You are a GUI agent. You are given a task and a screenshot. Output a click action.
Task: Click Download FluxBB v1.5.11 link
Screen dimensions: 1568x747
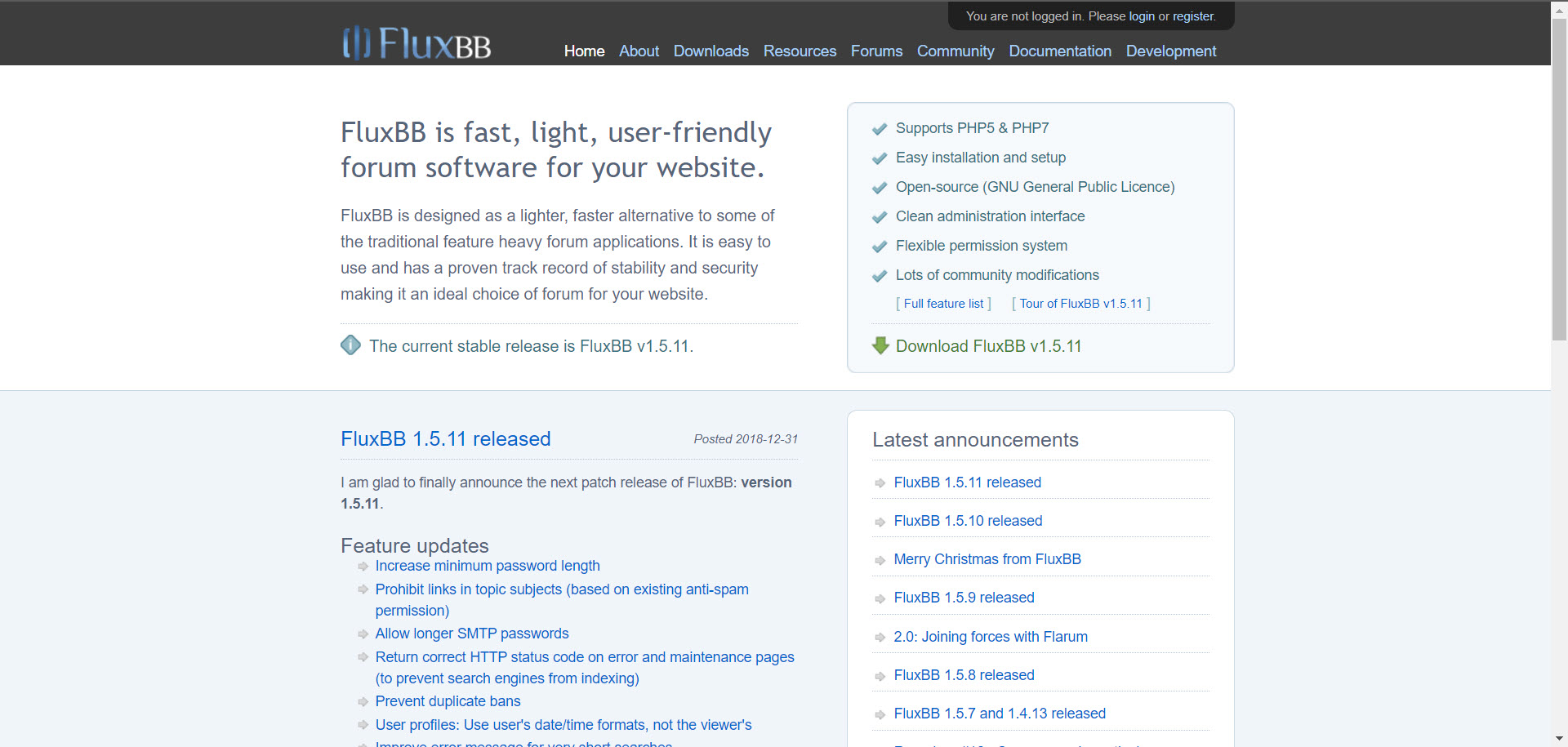click(x=988, y=346)
